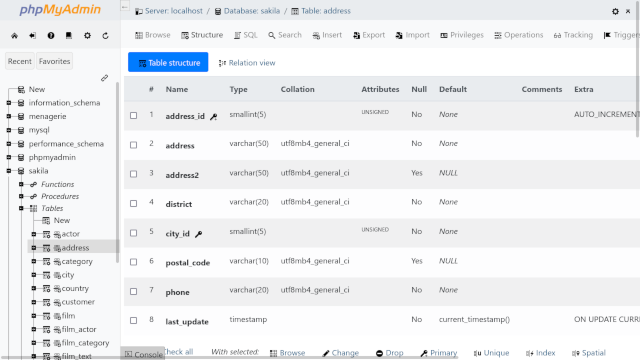Open phpMyAdmin documentation question-mark icon

click(51, 36)
